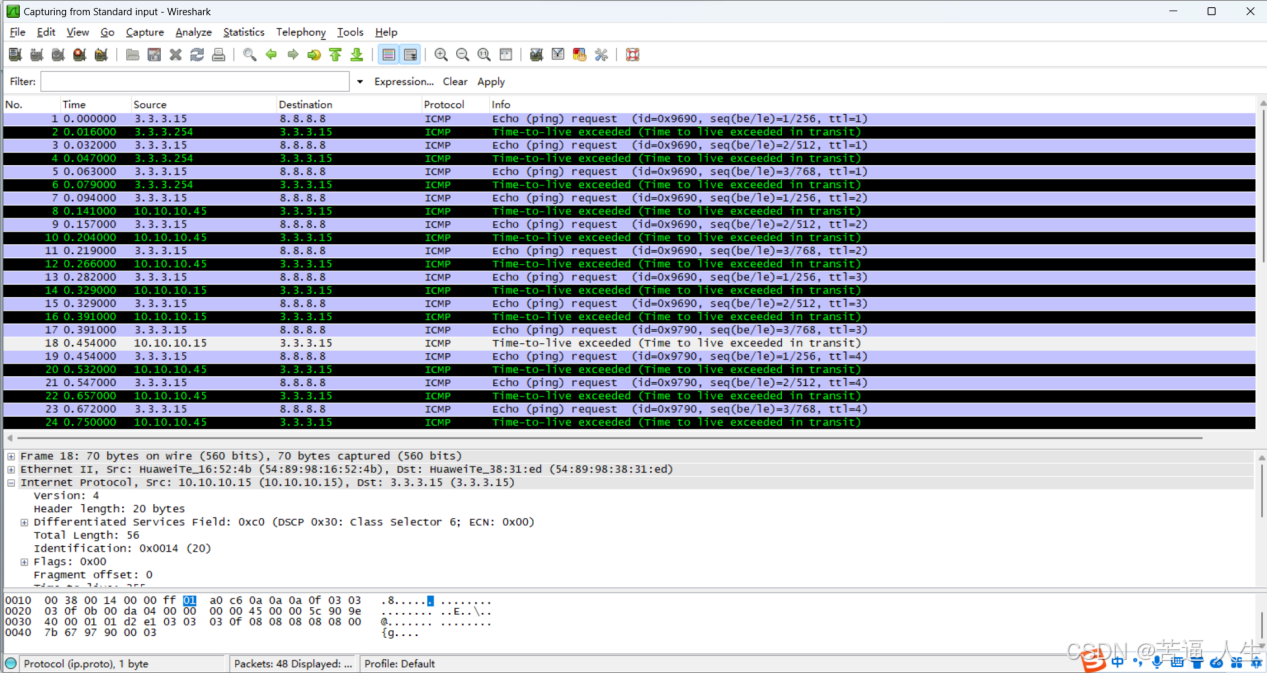Click the Expression... button
1267x673 pixels.
[404, 82]
